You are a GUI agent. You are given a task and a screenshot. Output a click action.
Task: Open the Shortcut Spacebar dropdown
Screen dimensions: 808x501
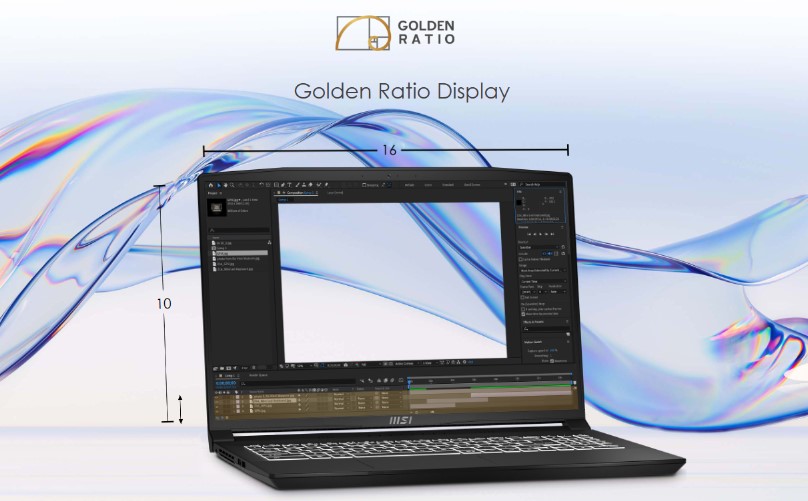(x=539, y=247)
